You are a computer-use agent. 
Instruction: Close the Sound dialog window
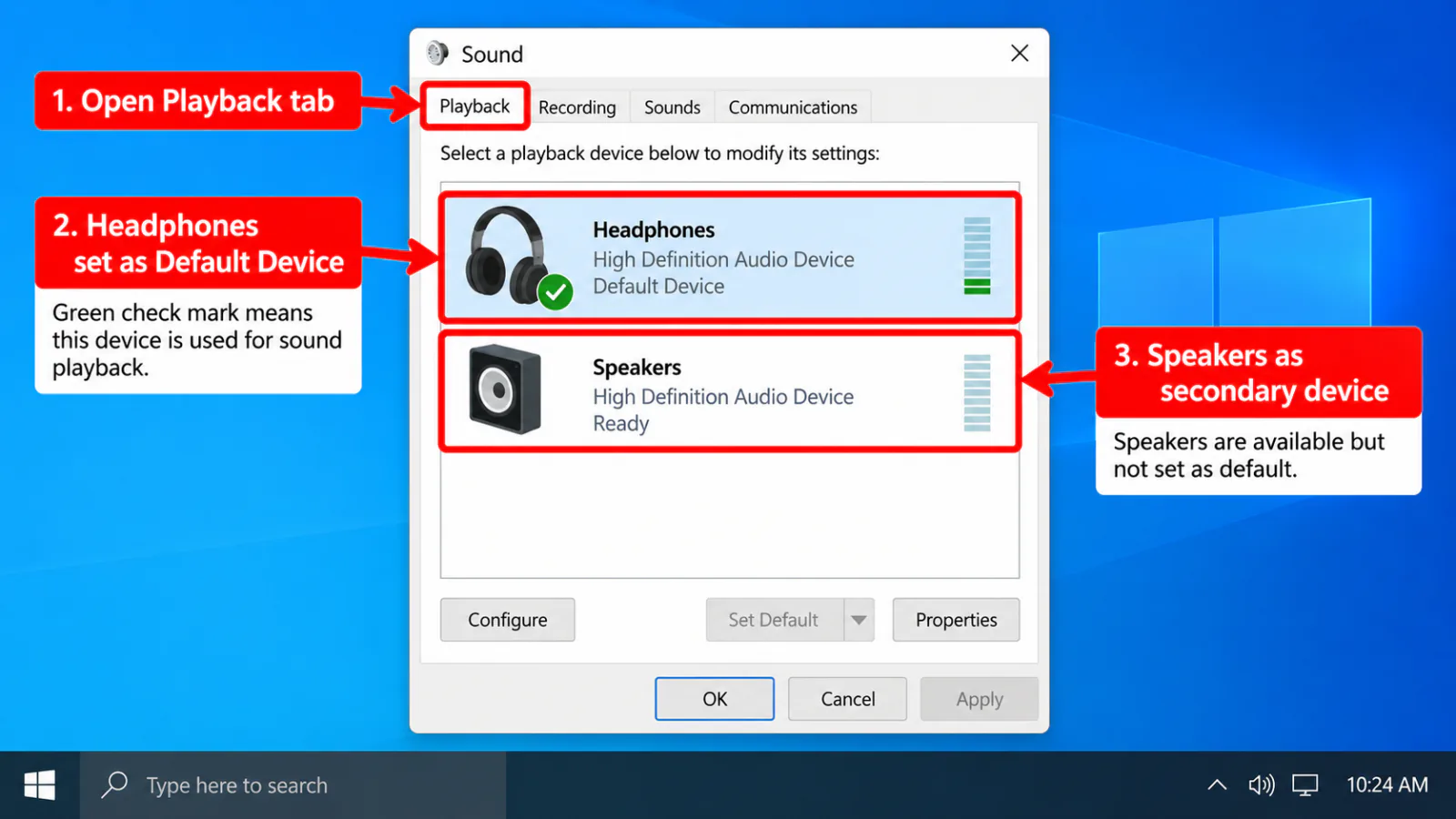click(1019, 54)
